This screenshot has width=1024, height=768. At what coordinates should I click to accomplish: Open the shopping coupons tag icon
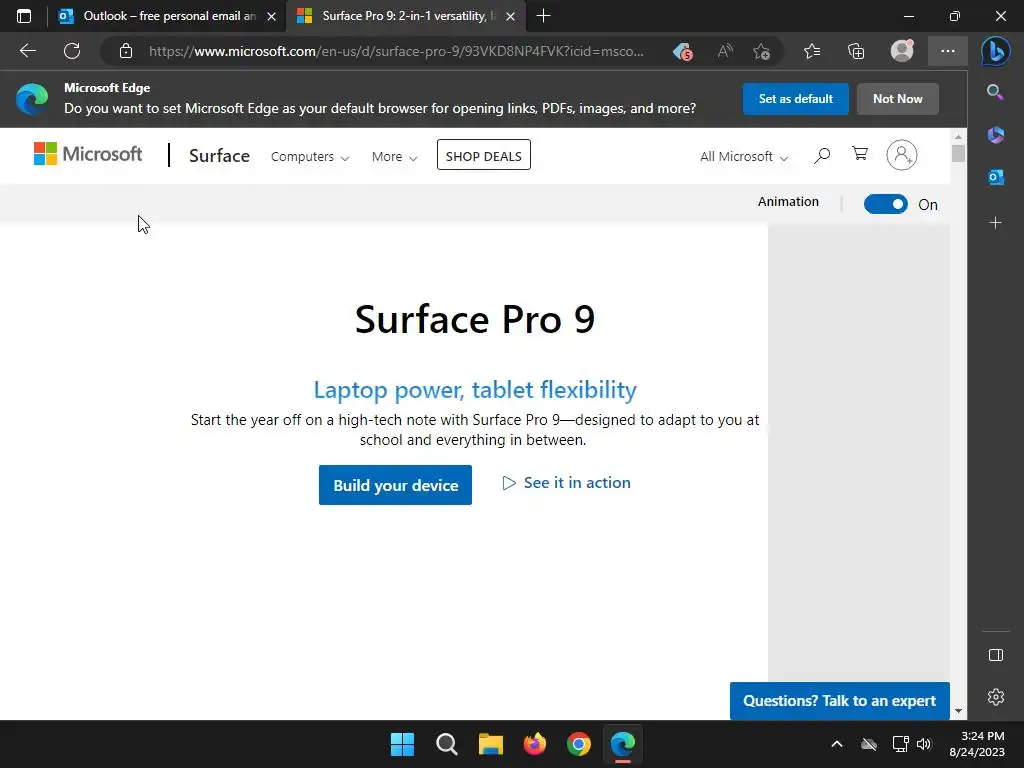[682, 51]
